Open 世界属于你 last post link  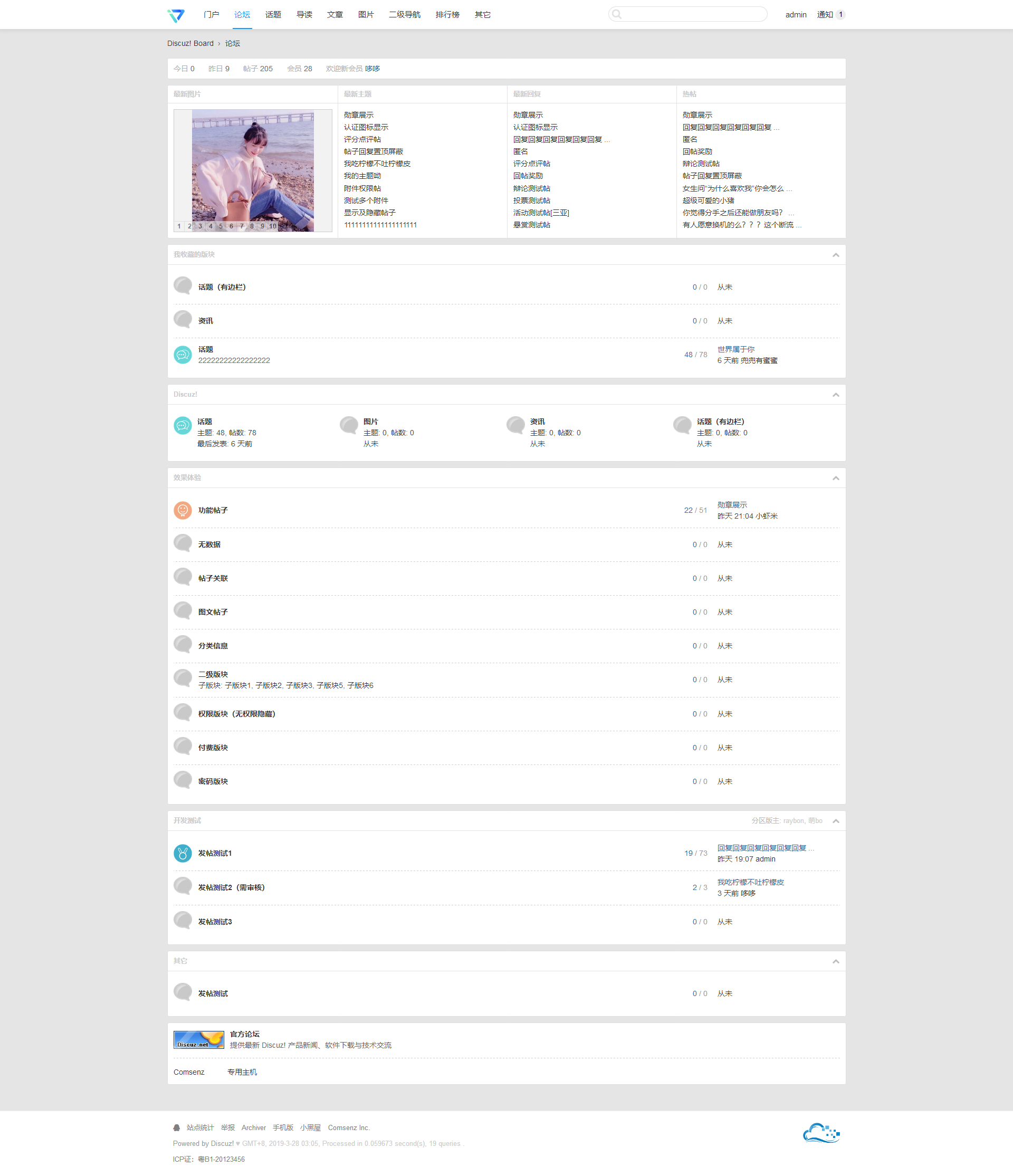pos(735,349)
